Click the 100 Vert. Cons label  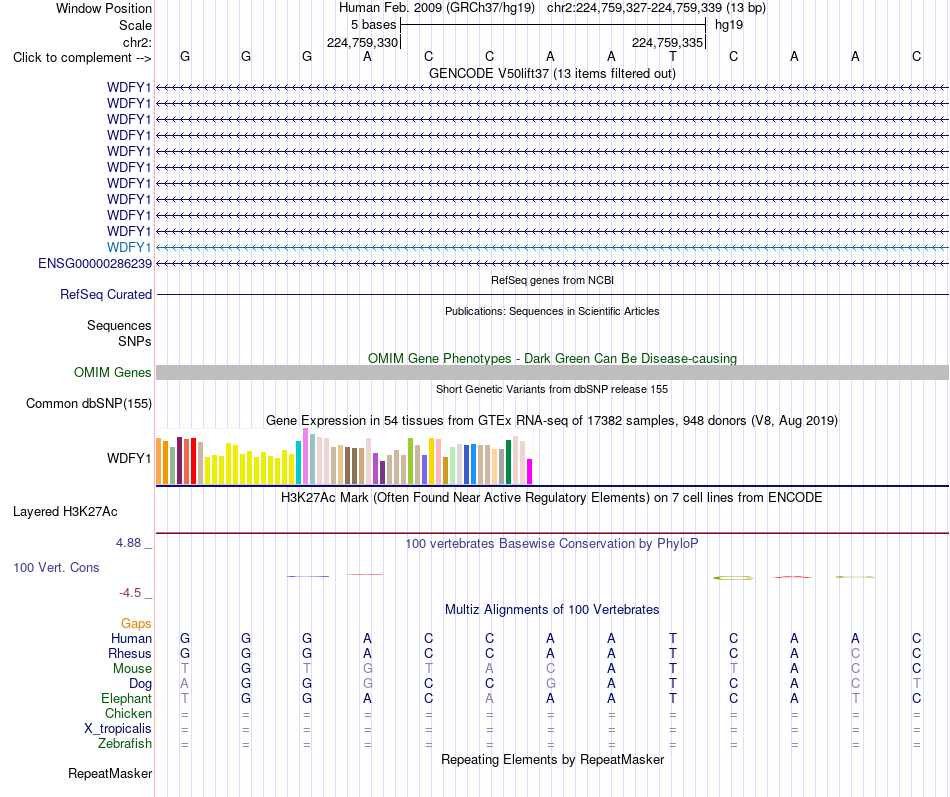pos(56,567)
